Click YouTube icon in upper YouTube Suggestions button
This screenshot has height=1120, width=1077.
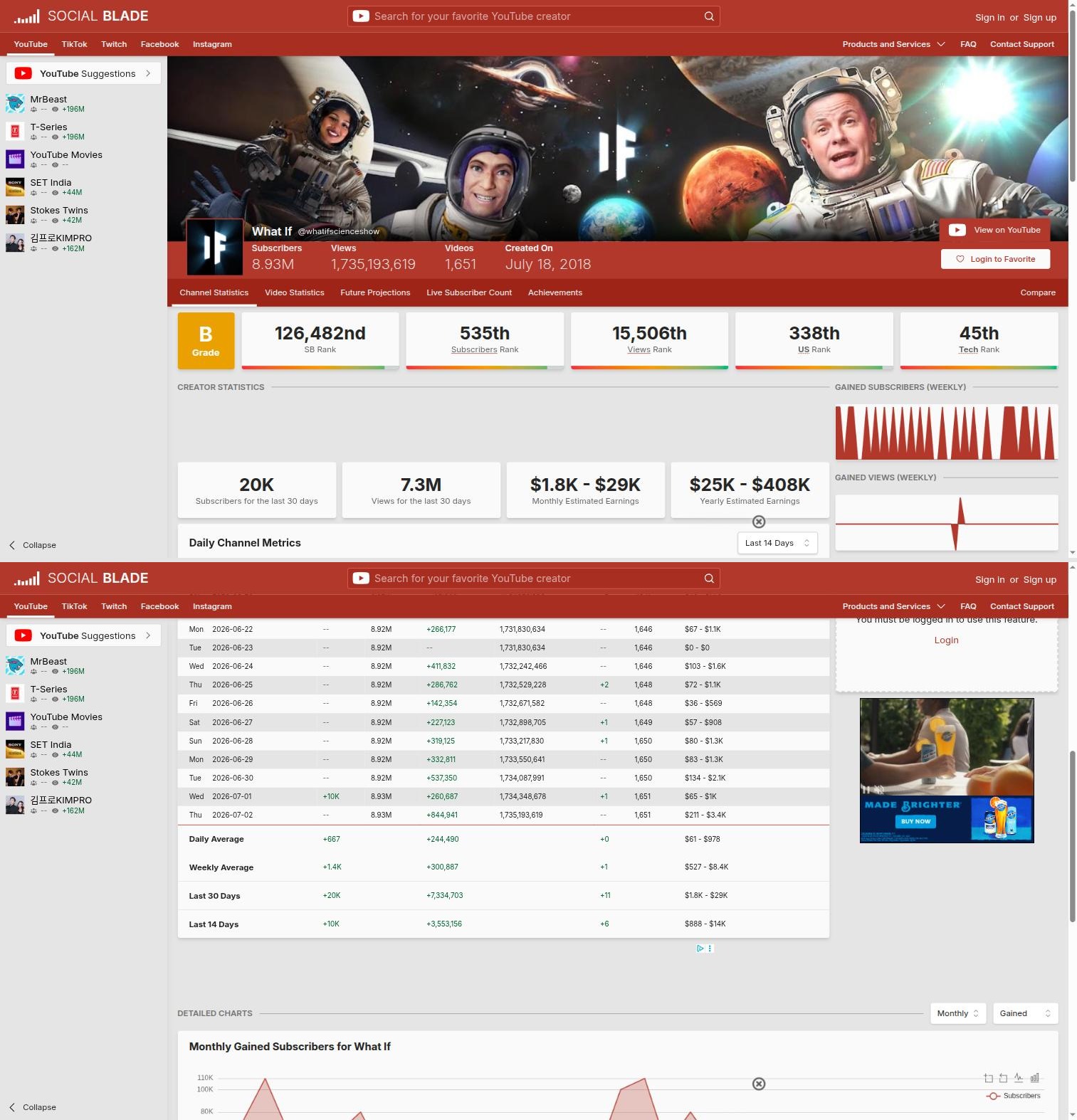[x=23, y=73]
